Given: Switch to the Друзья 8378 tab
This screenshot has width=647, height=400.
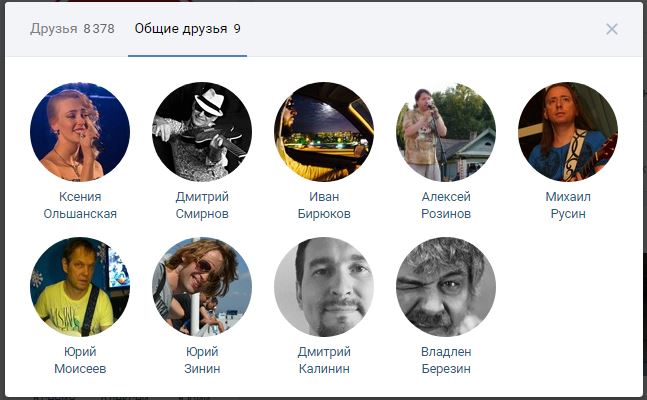Looking at the screenshot, I should pyautogui.click(x=72, y=29).
